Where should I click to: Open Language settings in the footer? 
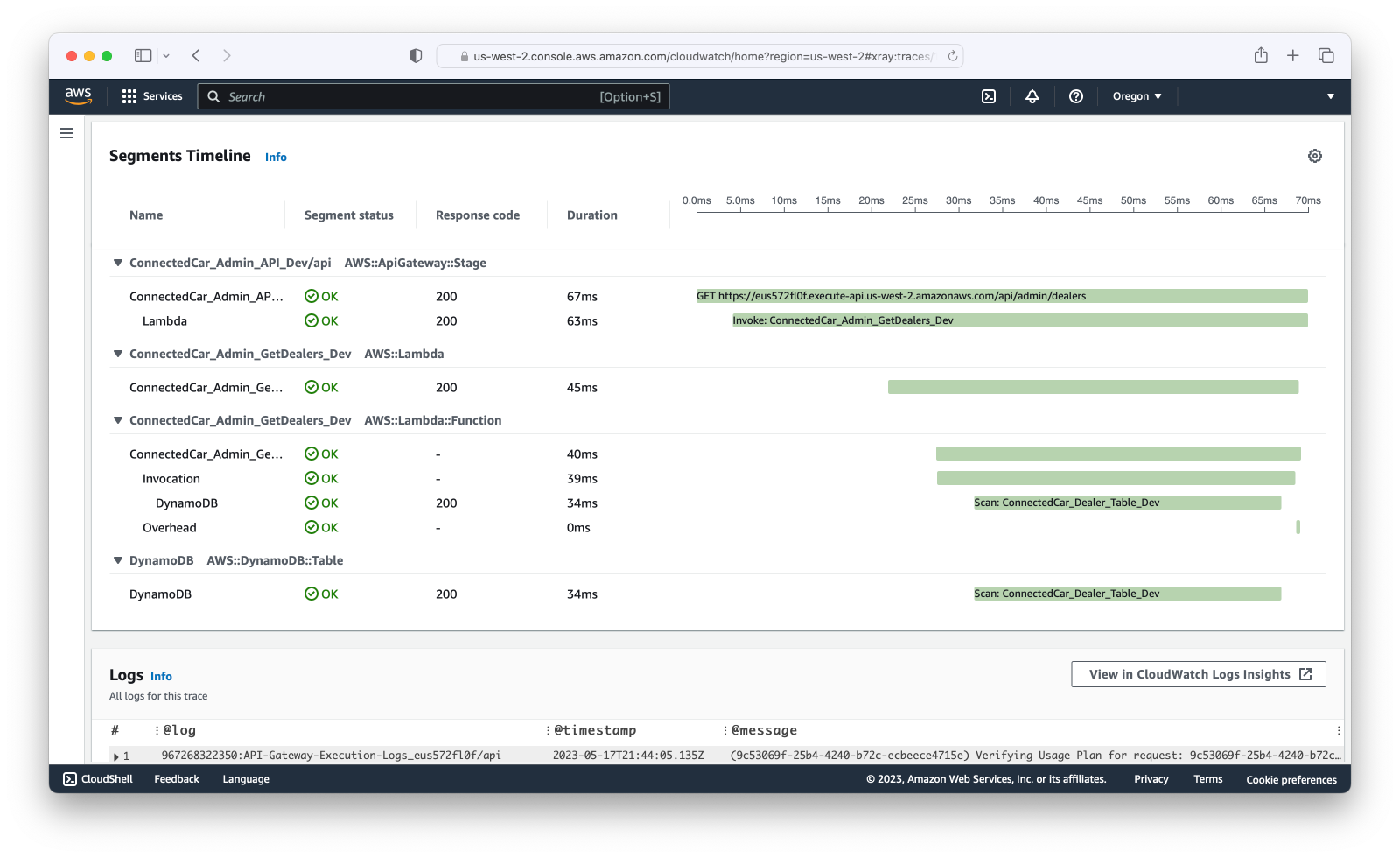coord(246,779)
